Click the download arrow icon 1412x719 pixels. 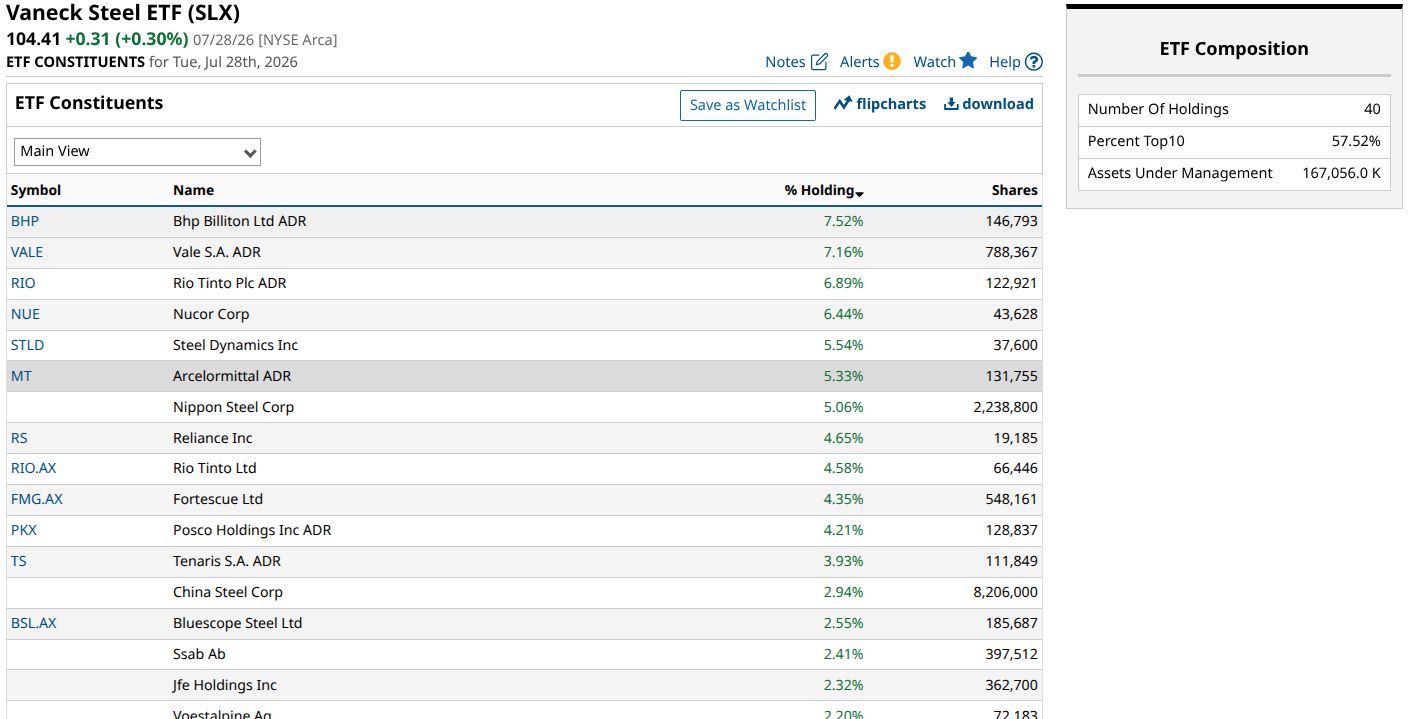tap(951, 104)
